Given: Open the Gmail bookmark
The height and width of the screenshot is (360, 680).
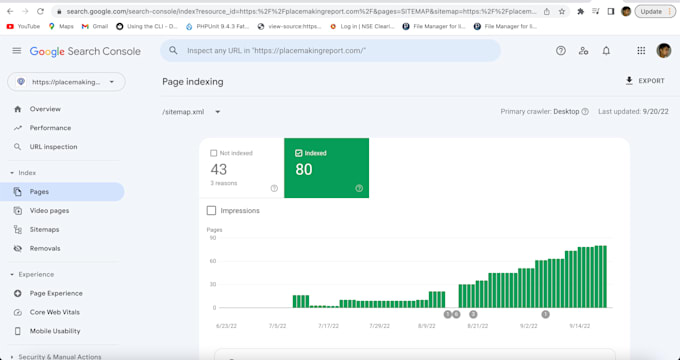Looking at the screenshot, I should pos(95,26).
